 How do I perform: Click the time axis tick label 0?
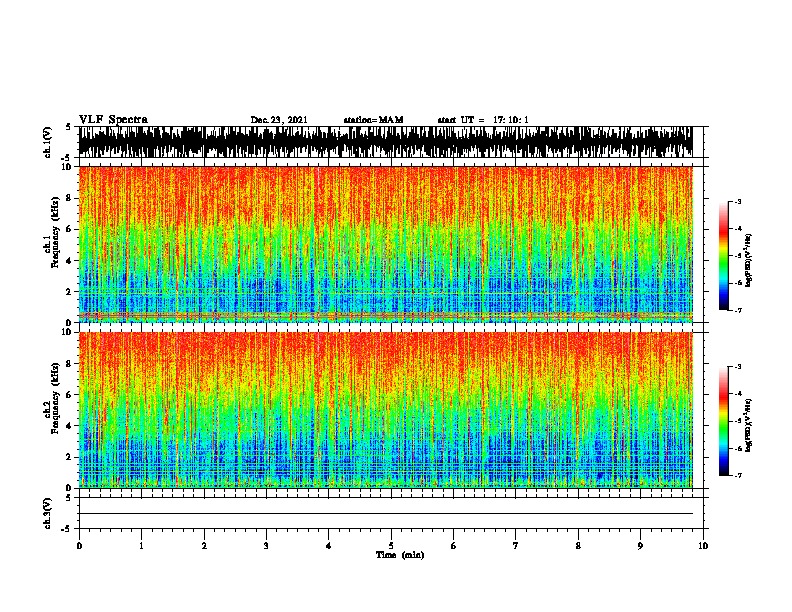coord(79,546)
